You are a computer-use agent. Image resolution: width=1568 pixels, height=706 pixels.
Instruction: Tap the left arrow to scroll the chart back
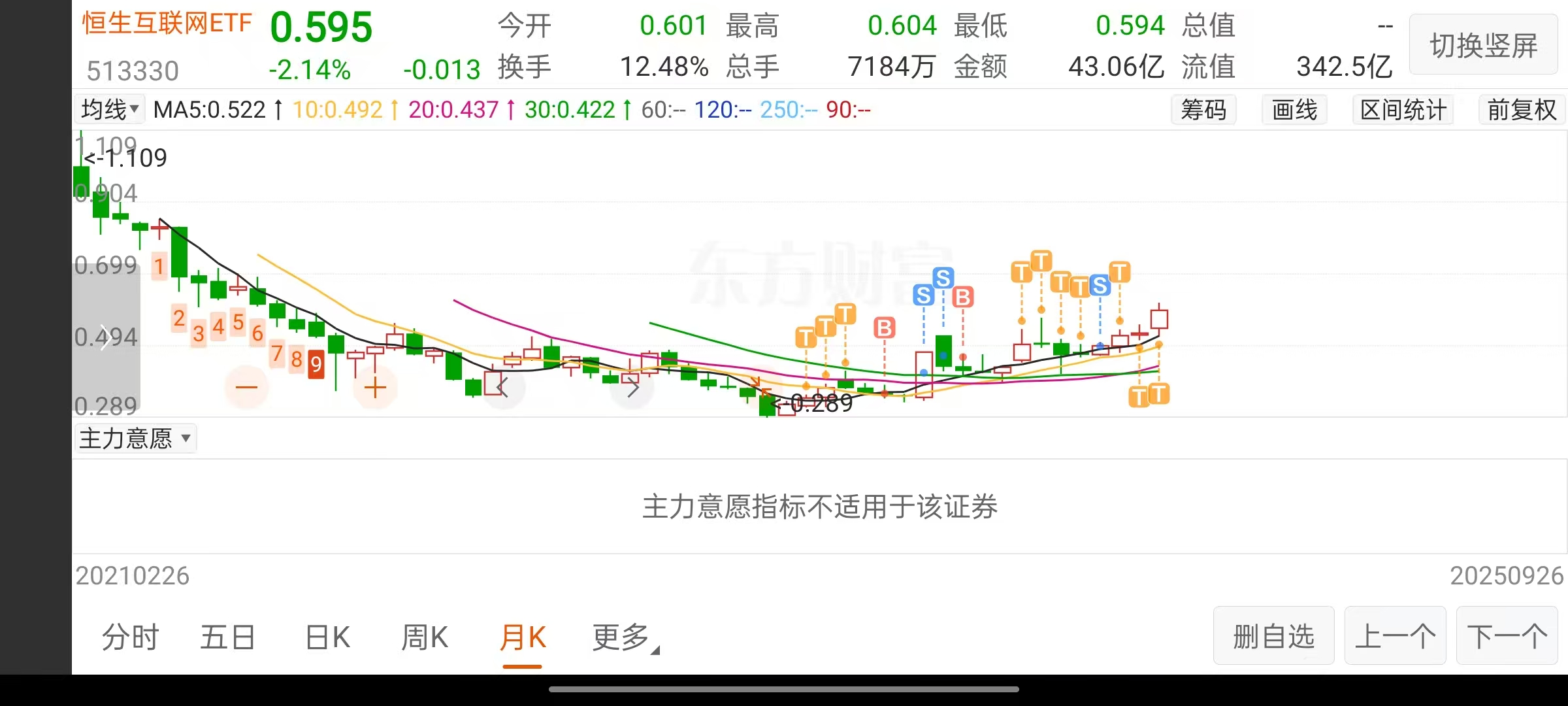(x=502, y=388)
